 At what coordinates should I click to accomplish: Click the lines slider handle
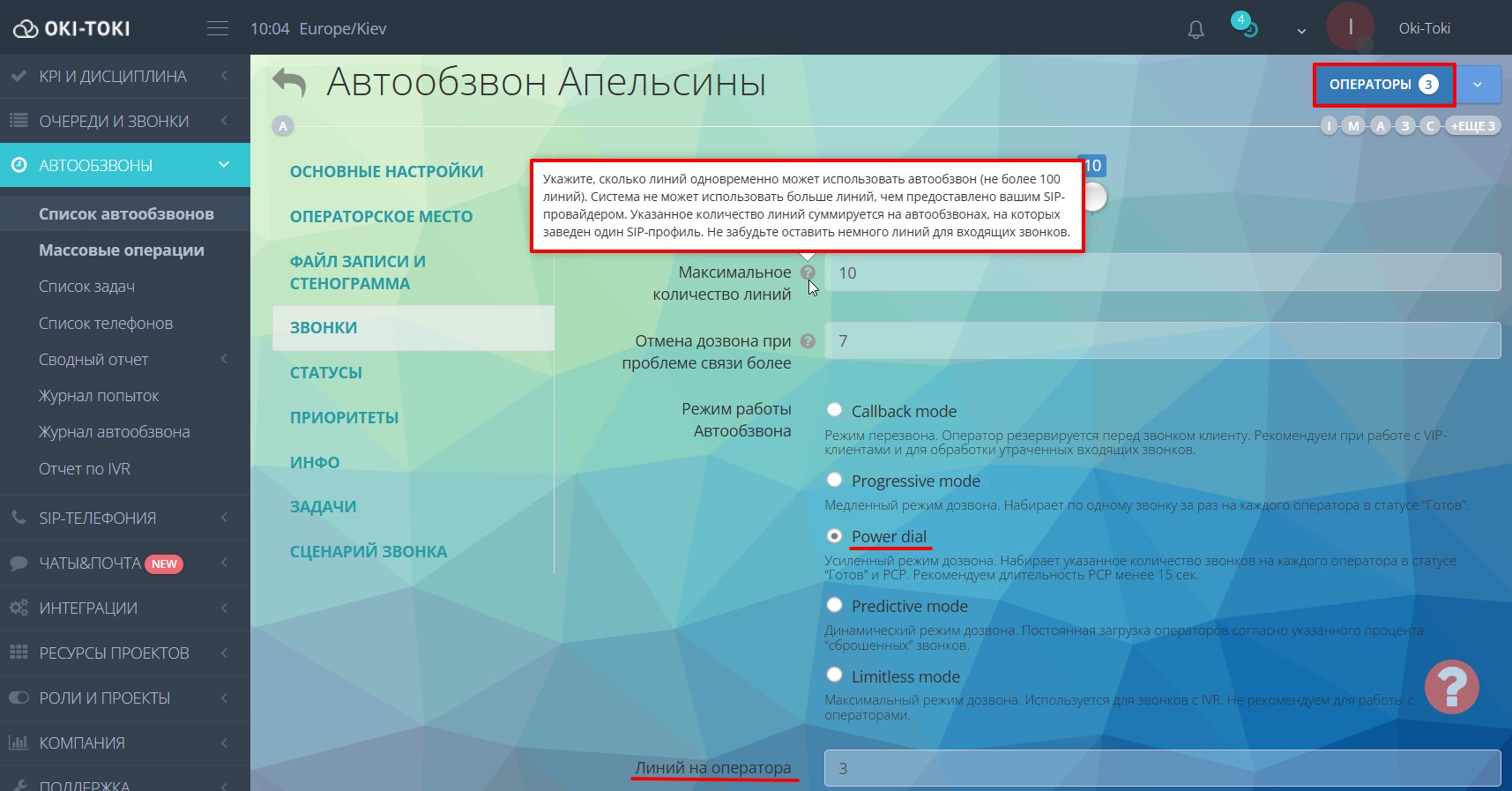click(x=1094, y=197)
